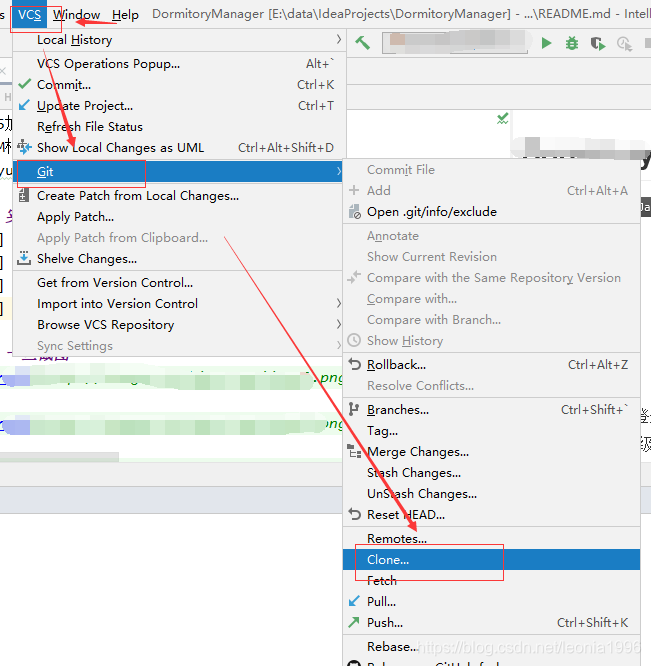Select Update Project...

click(180, 105)
